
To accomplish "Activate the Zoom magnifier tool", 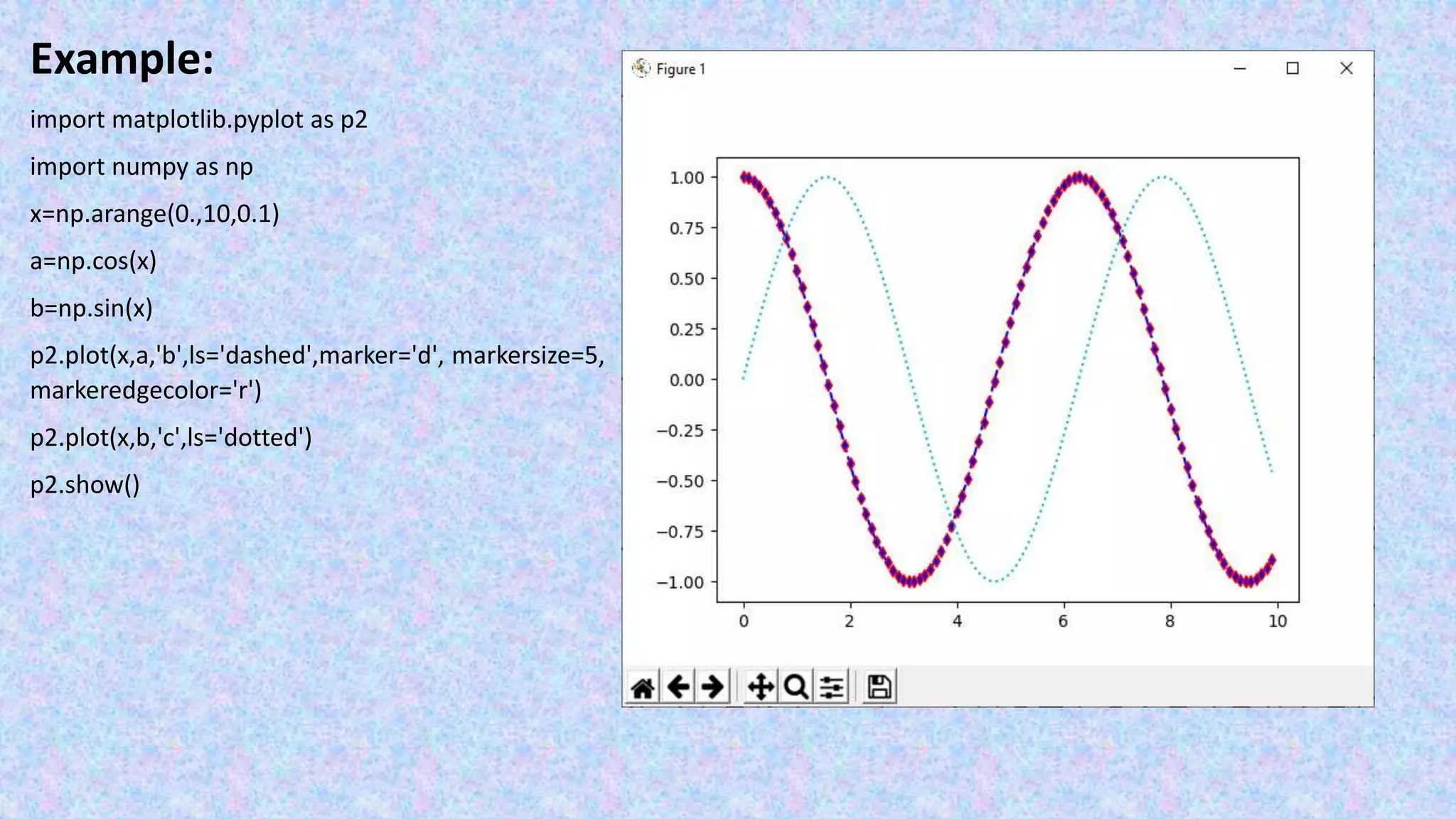I will (796, 687).
